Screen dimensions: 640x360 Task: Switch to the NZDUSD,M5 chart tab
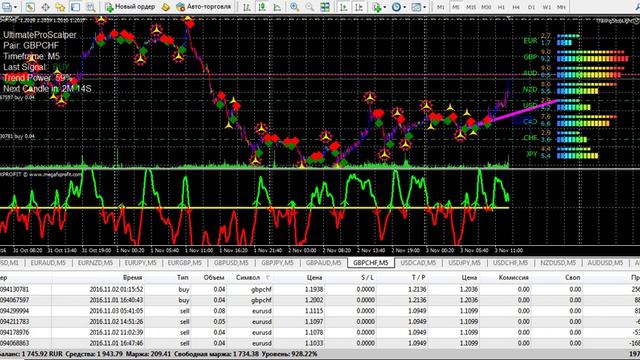[x=558, y=263]
